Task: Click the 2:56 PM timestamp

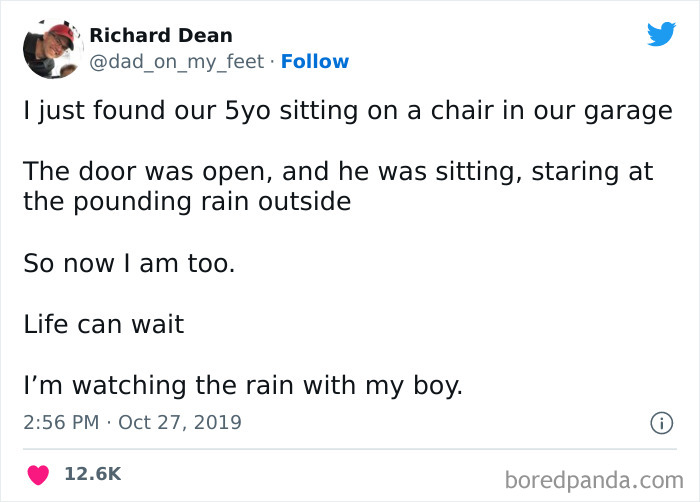Action: tap(61, 422)
